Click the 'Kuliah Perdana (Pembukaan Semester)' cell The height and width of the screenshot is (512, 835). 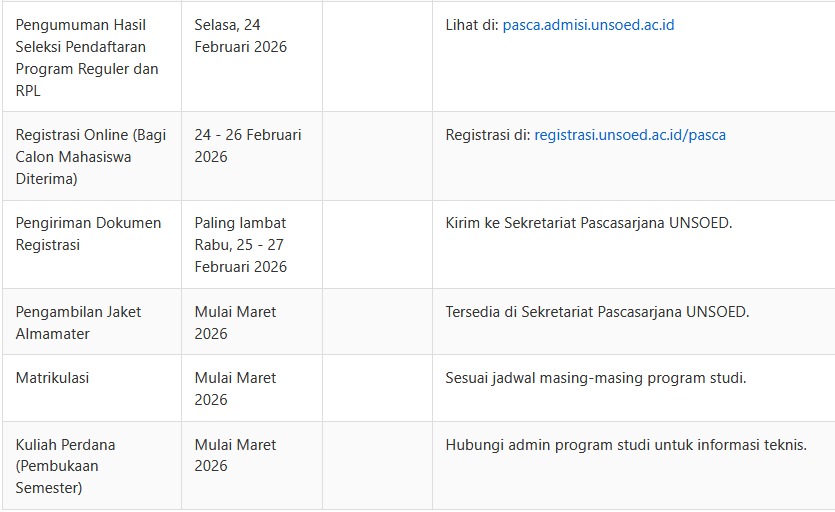coord(65,466)
